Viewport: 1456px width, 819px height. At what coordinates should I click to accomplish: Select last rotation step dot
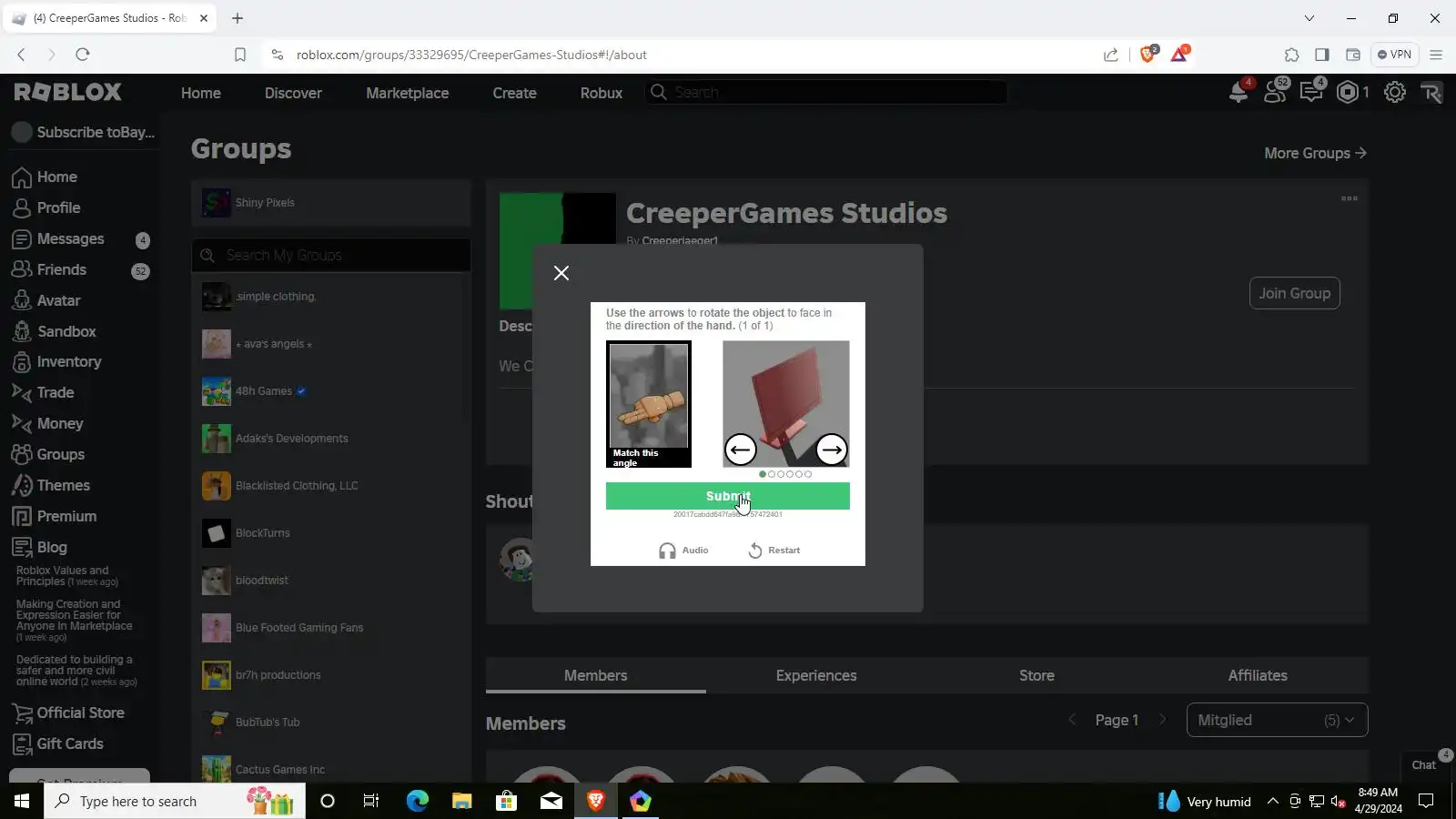(808, 474)
